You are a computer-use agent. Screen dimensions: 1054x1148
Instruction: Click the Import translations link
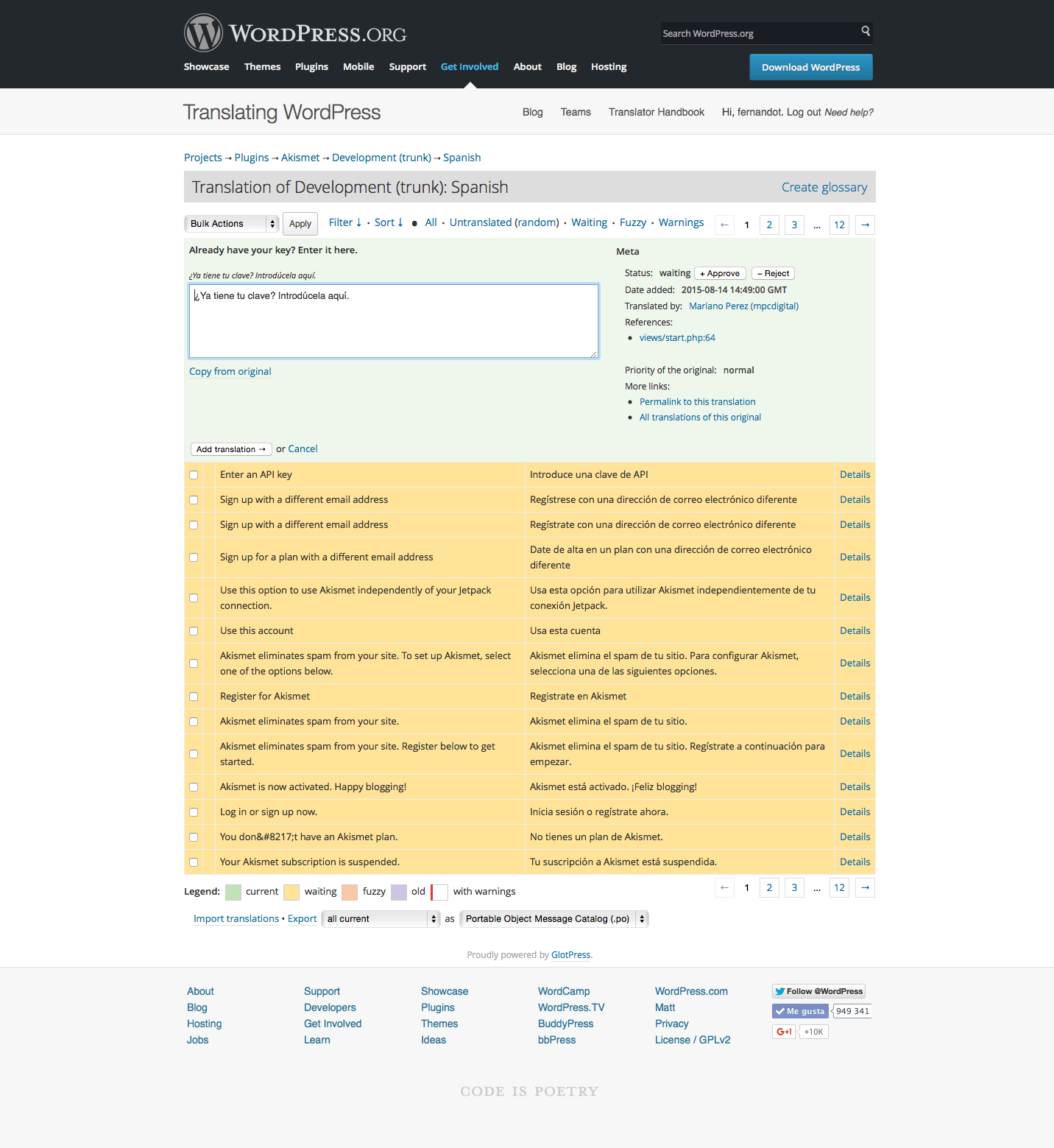click(236, 919)
